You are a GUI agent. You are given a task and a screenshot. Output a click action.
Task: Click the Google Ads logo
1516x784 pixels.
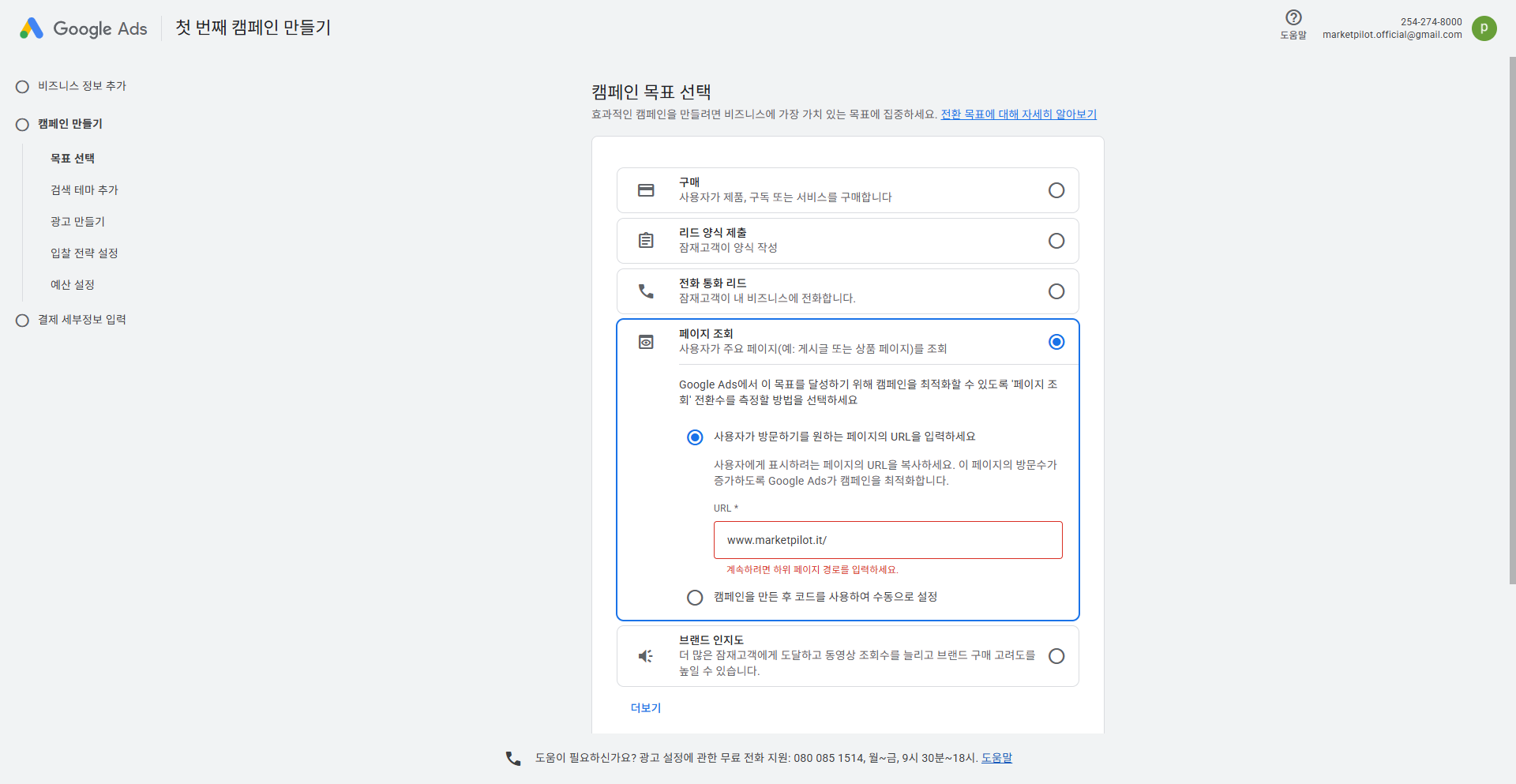pyautogui.click(x=84, y=28)
